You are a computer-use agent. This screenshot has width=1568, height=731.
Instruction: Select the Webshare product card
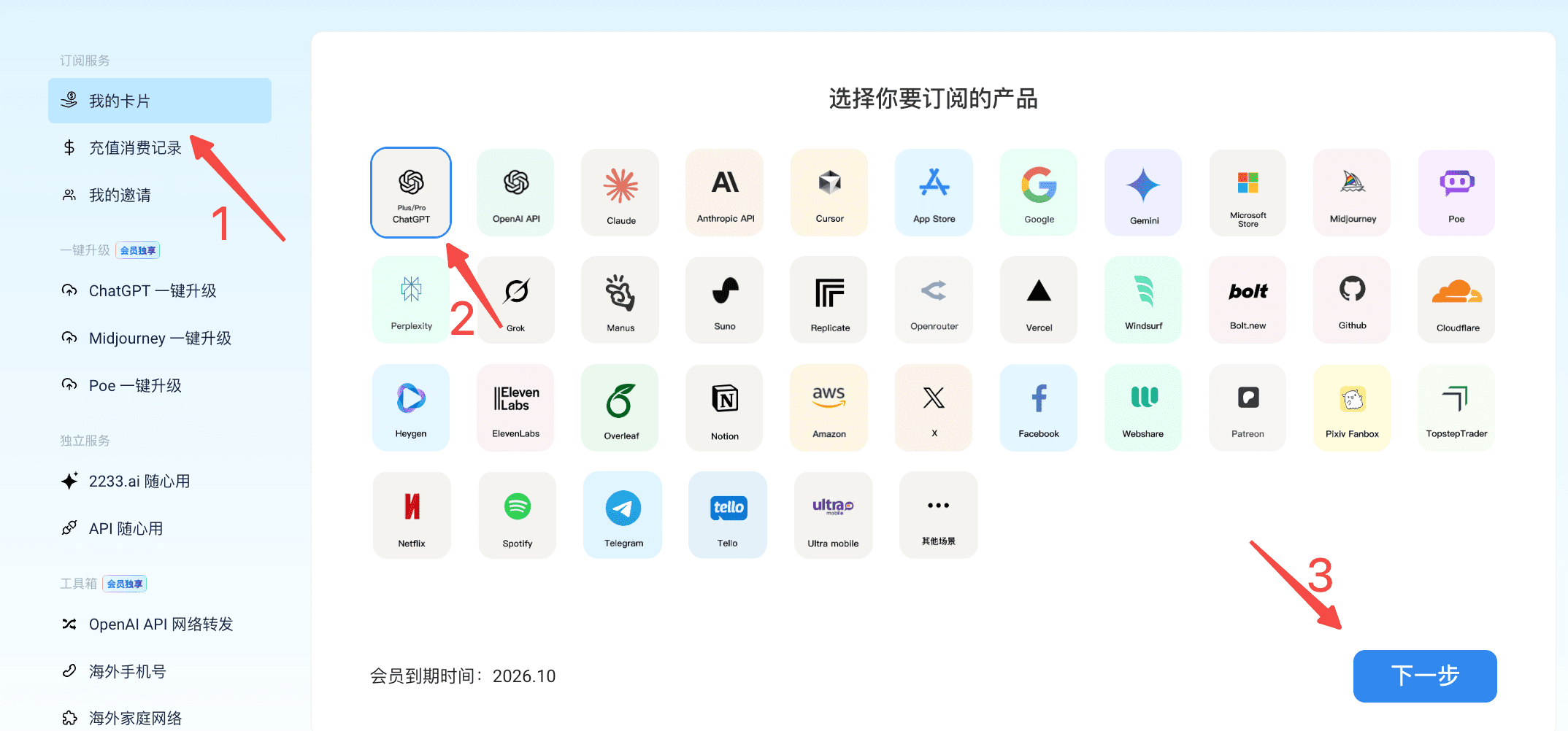click(x=1143, y=408)
